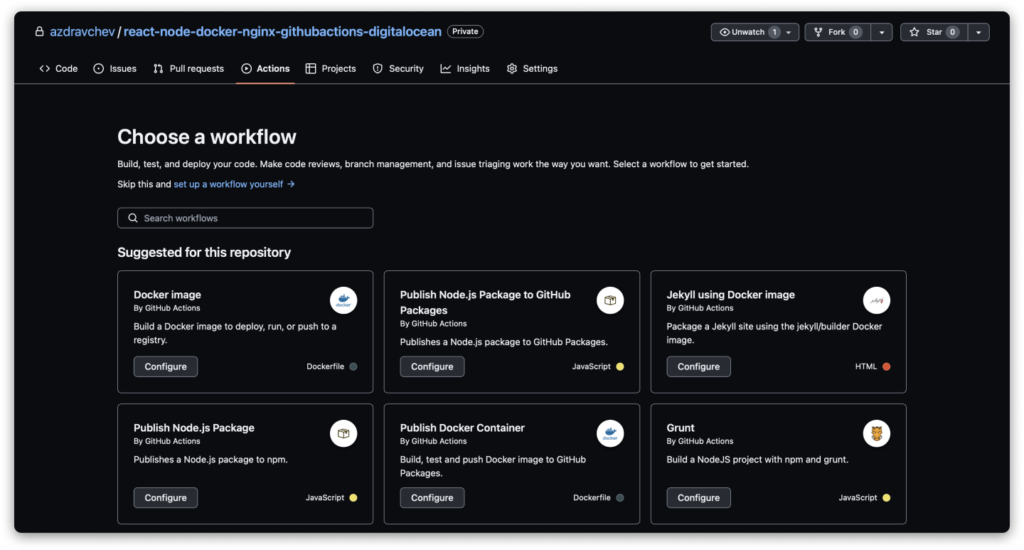Click the star icon on the Star button
Screen dimensions: 1024x550
click(914, 32)
